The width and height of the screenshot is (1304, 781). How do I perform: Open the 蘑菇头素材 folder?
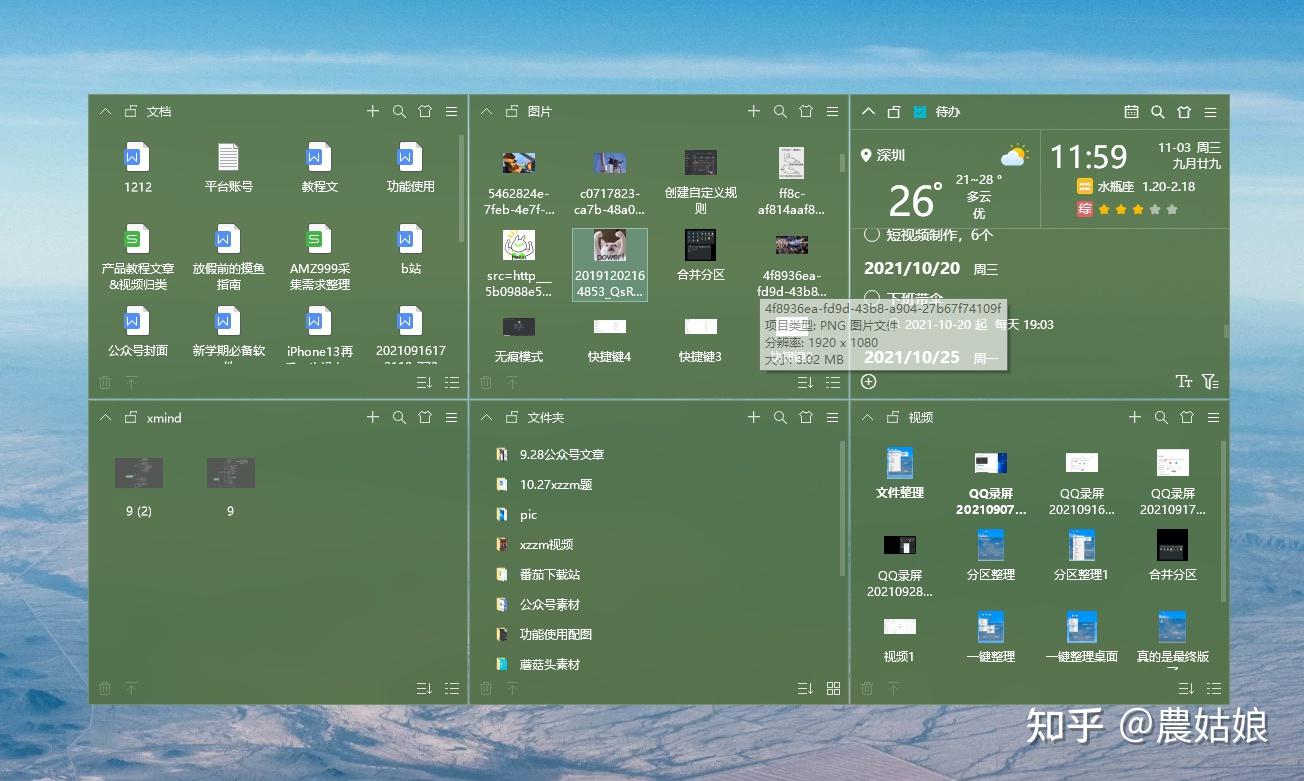pyautogui.click(x=538, y=664)
